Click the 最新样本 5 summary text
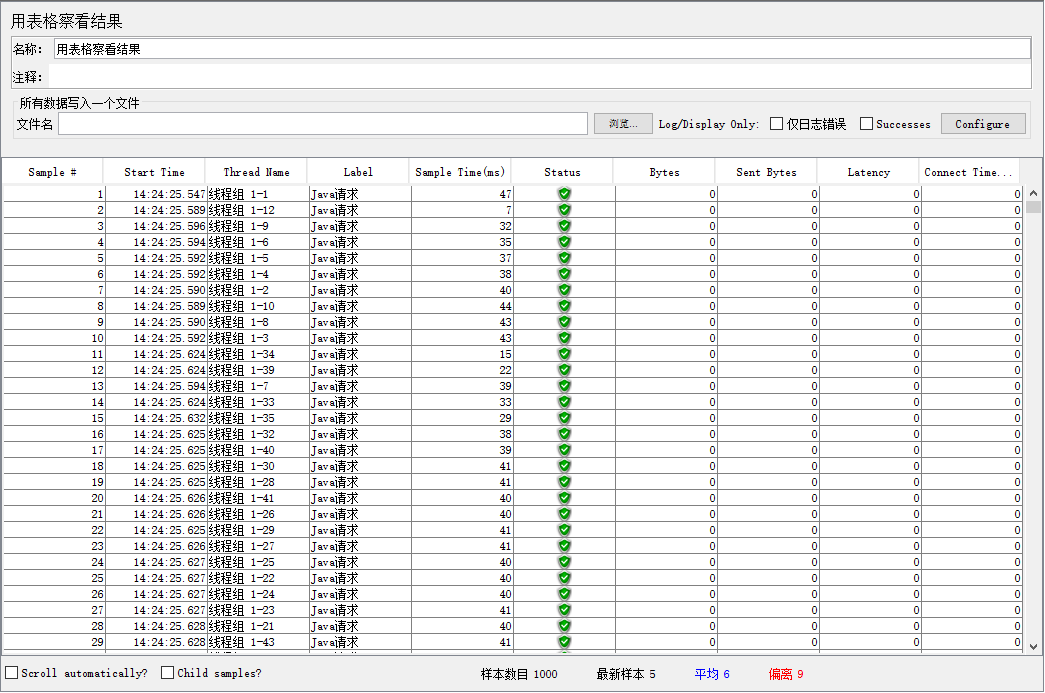 click(626, 674)
